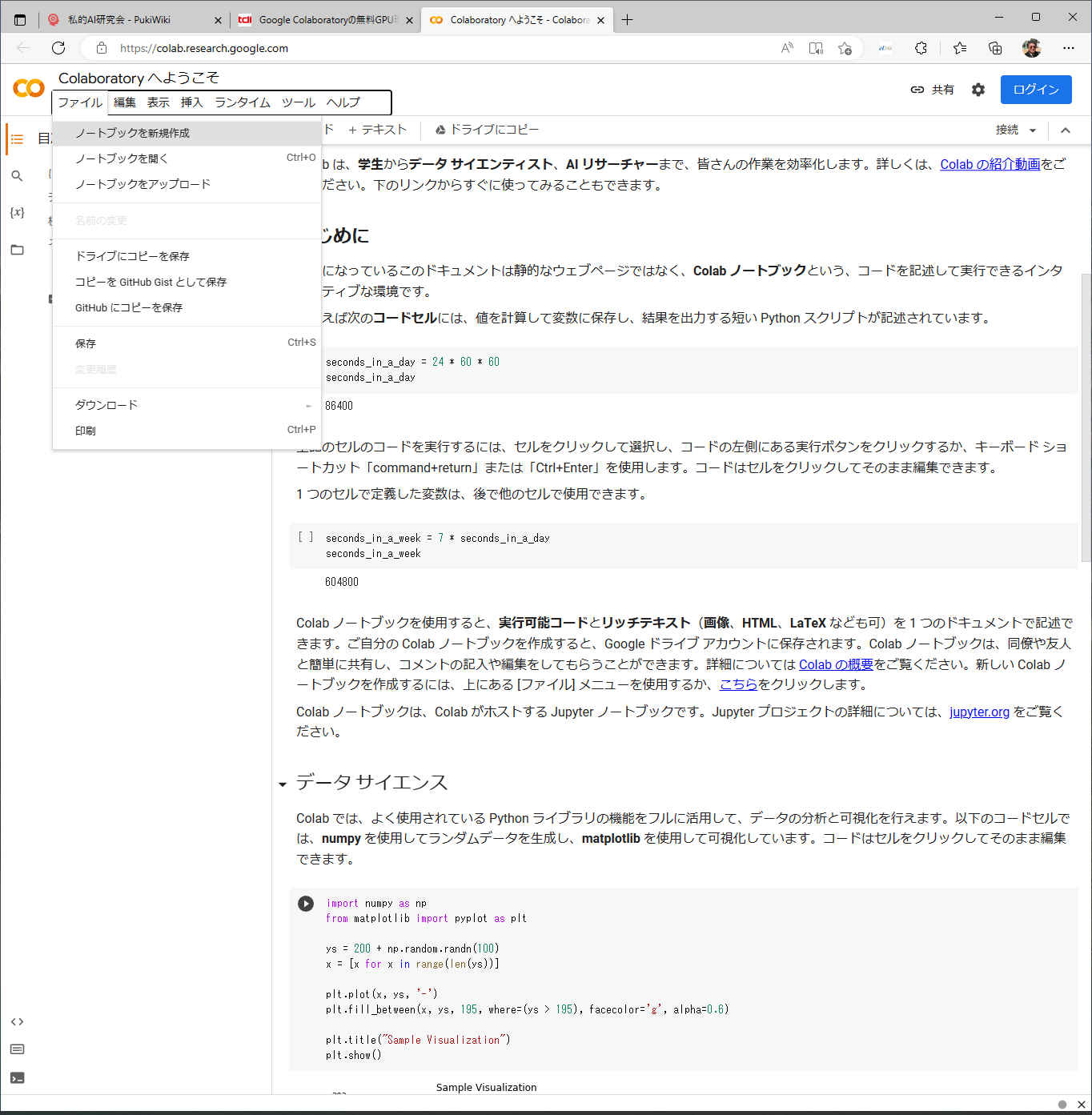Screen dimensions: 1092x1115
Task: Open the table of contents sidebar icon
Action: pos(17,139)
